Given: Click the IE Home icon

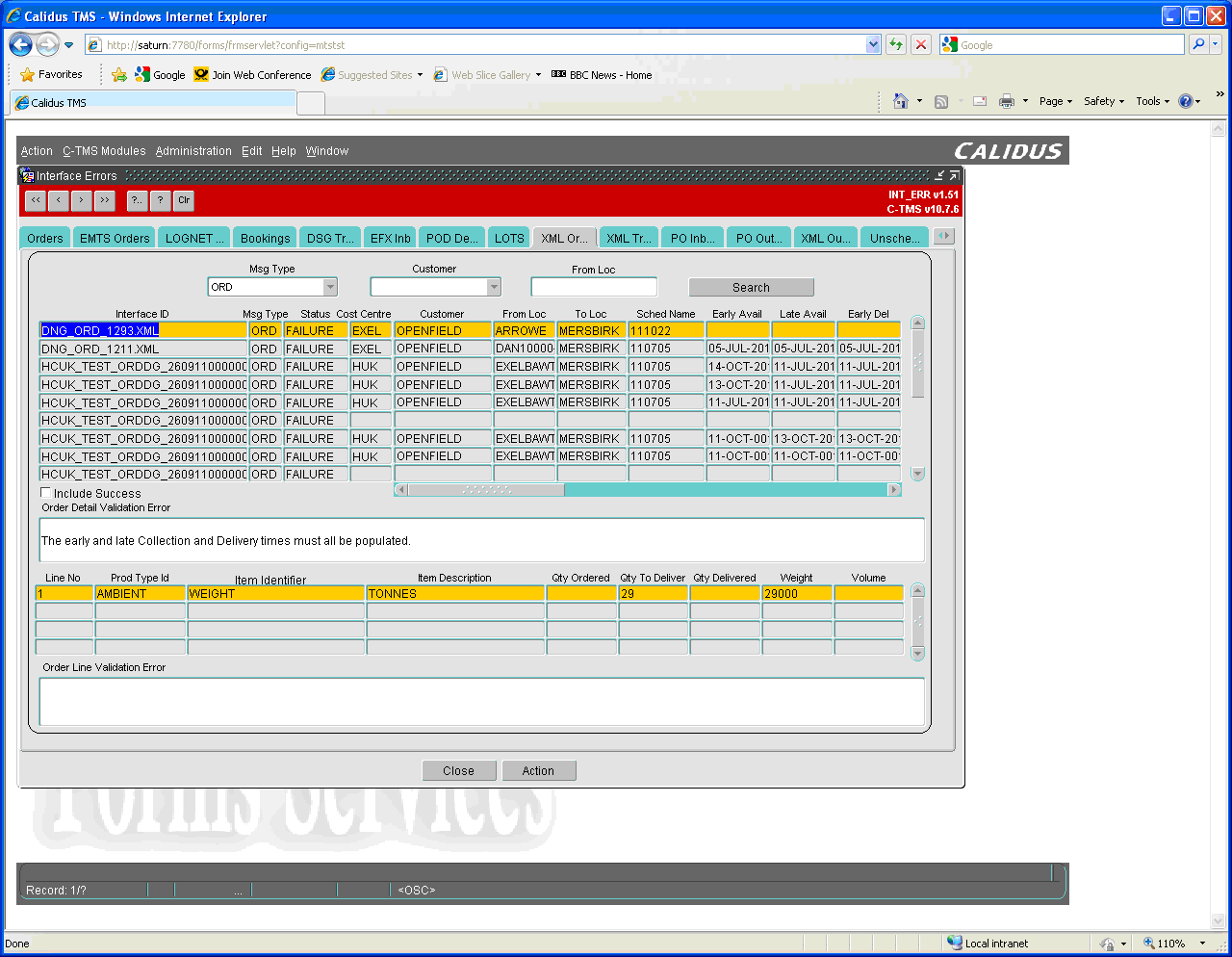Looking at the screenshot, I should tap(901, 101).
